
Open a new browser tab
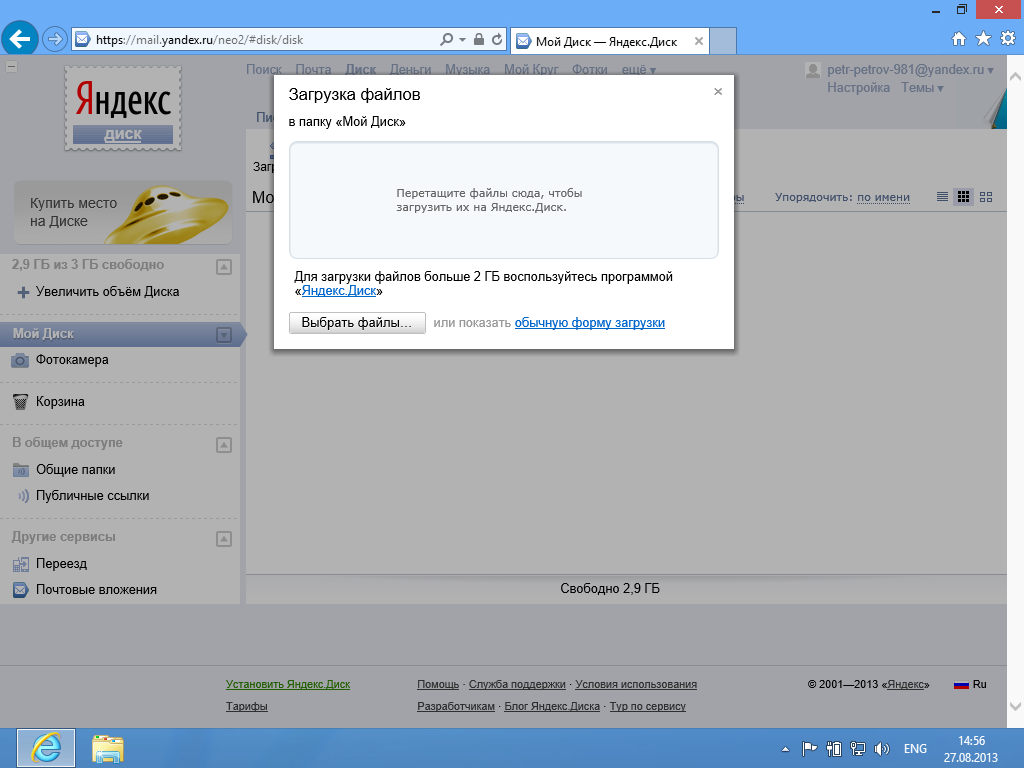(723, 40)
